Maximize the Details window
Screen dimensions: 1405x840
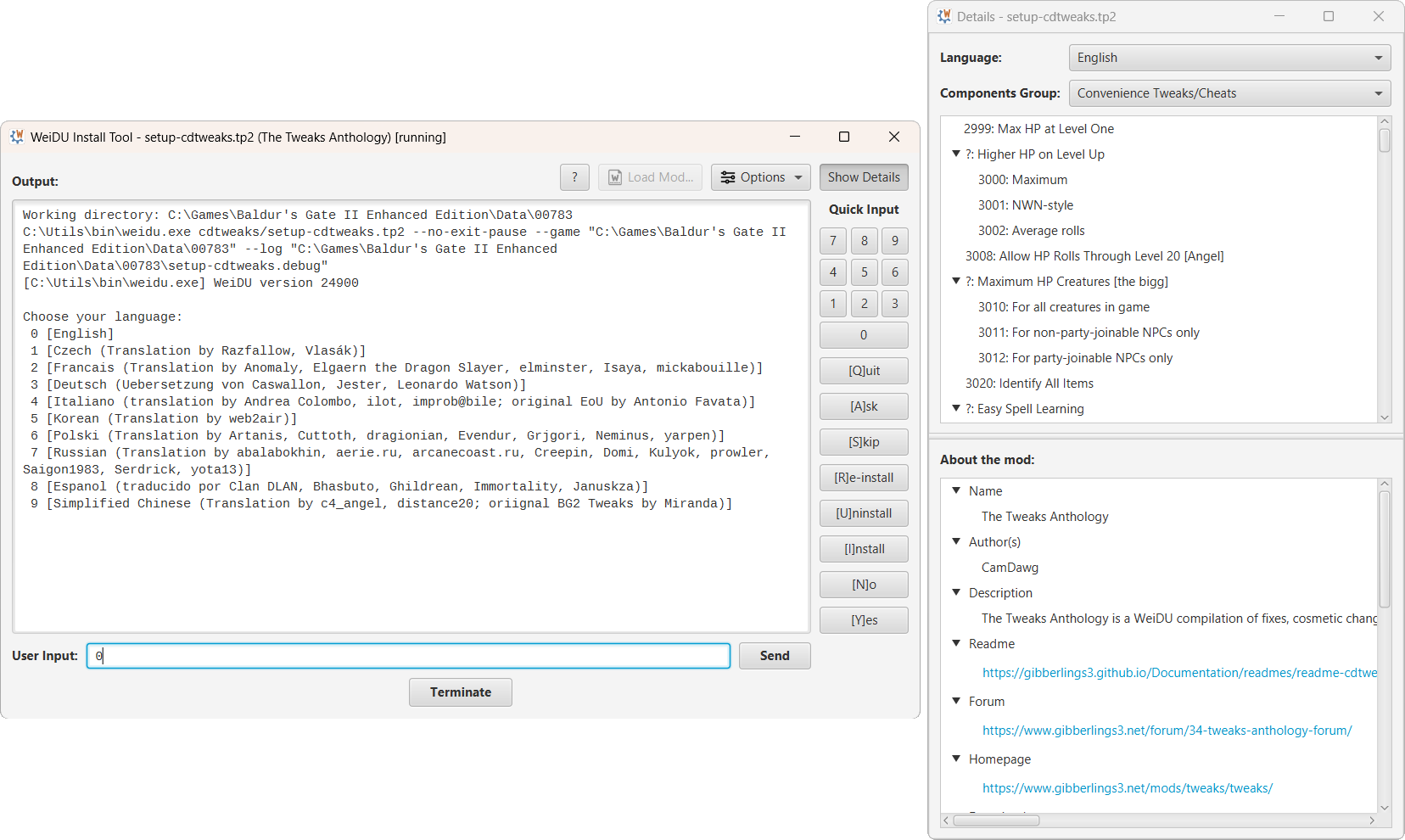(x=1329, y=16)
